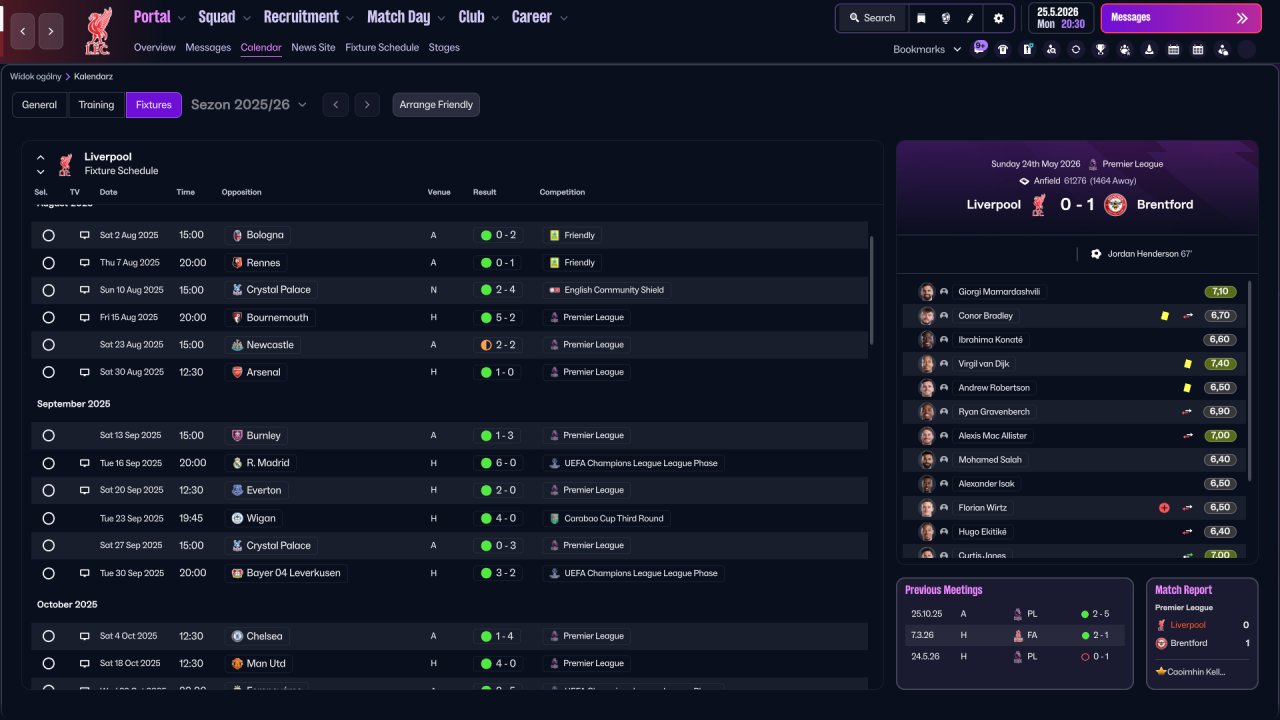Click the Mohamed Salah player name
Screen dimensions: 1280x720
(991, 460)
